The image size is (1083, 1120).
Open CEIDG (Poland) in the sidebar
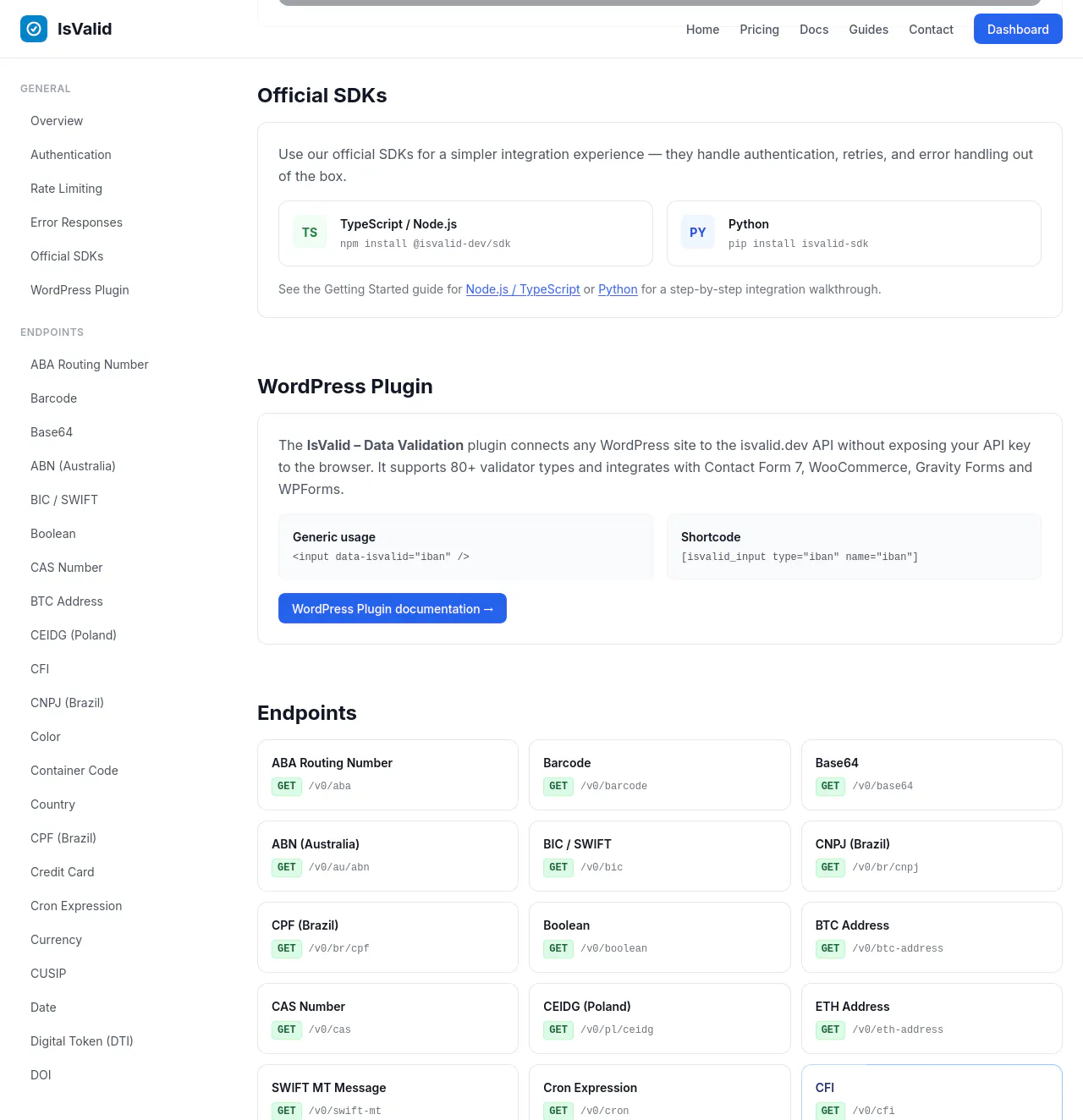[x=74, y=635]
